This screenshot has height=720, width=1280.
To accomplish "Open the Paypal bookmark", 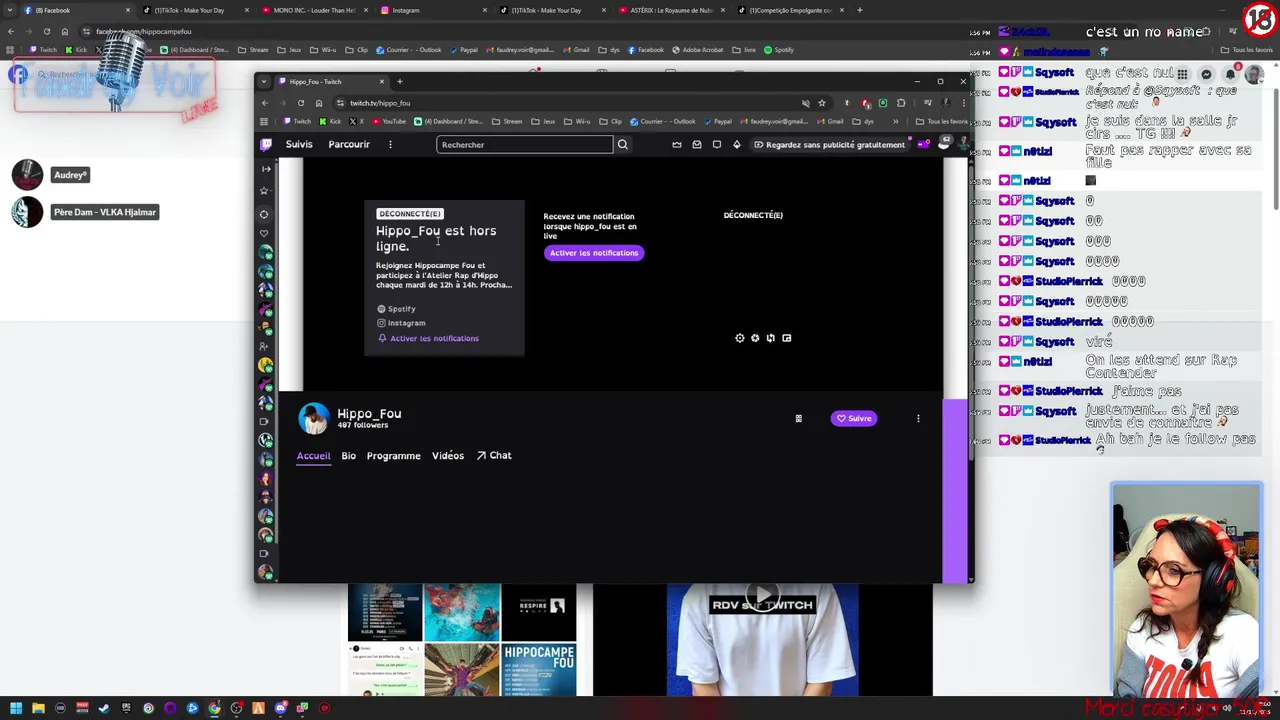I will [717, 122].
